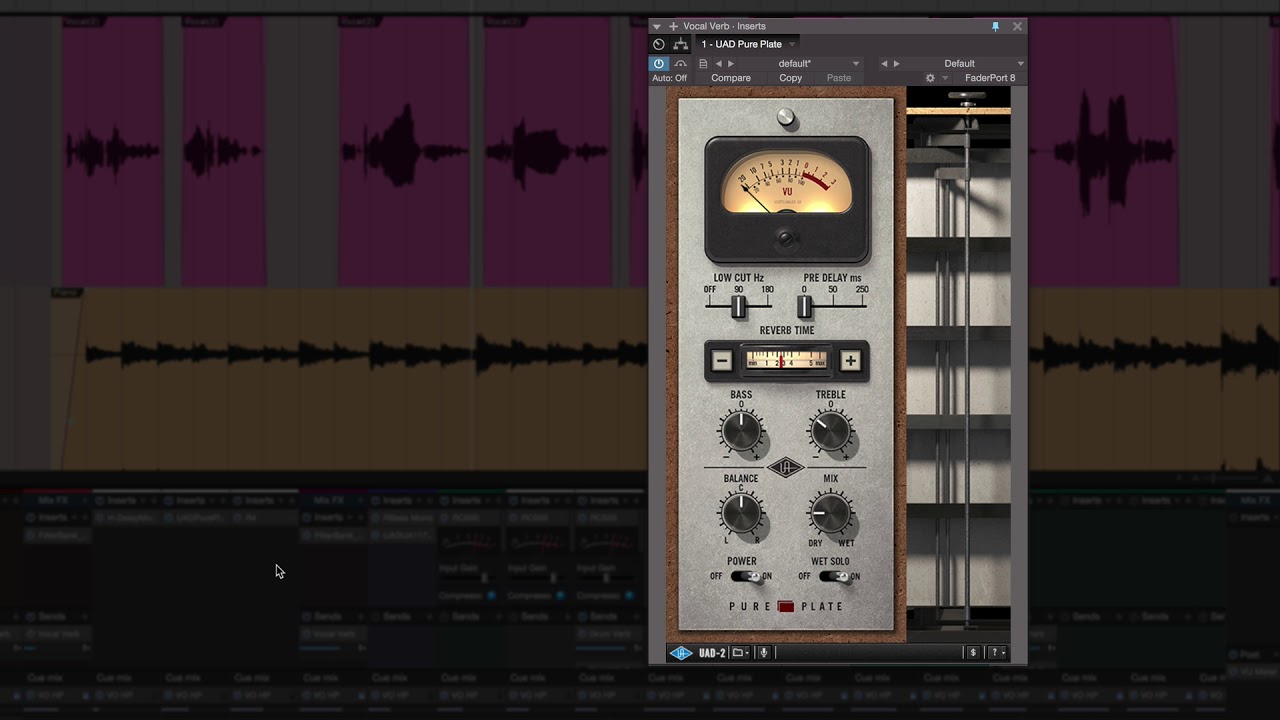The width and height of the screenshot is (1280, 720).
Task: Open the gear settings icon
Action: click(x=930, y=78)
